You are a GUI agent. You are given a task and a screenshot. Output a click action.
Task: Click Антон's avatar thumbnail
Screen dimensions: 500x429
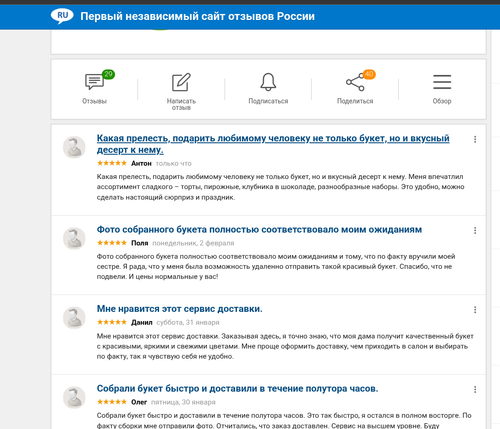coord(74,147)
